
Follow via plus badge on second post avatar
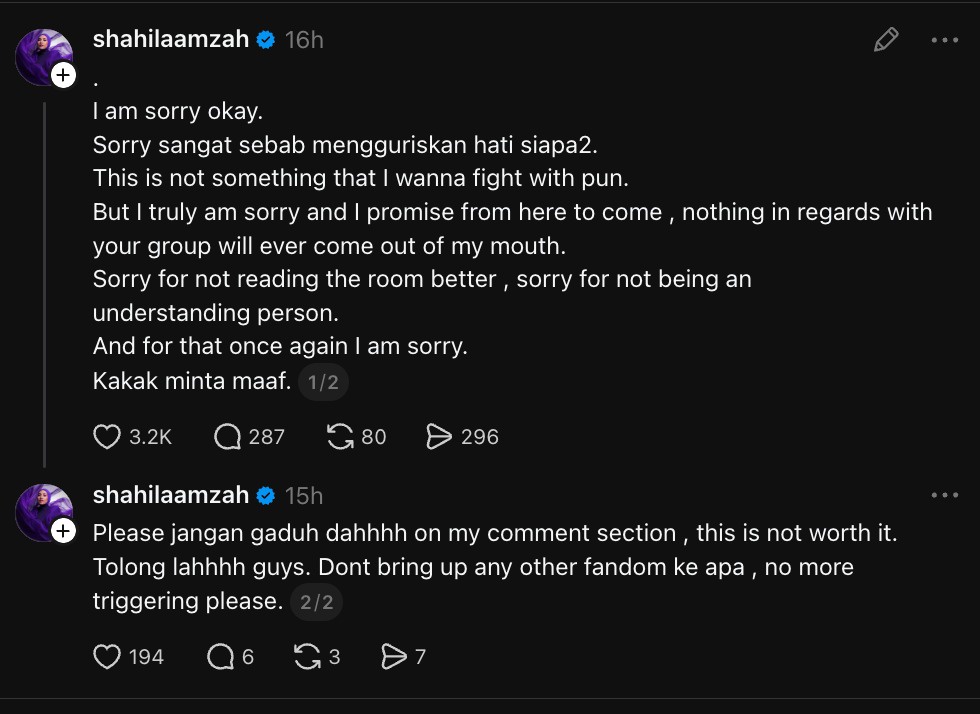tap(63, 531)
